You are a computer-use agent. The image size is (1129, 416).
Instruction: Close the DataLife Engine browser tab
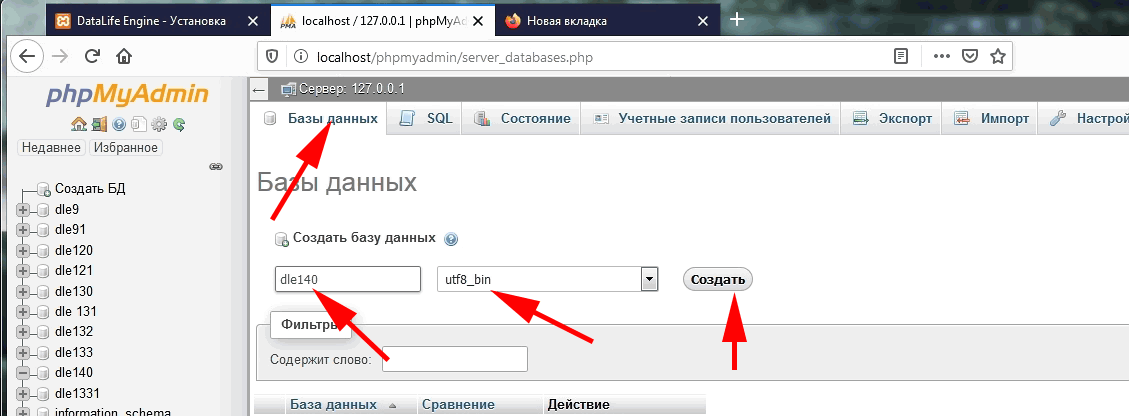(253, 21)
